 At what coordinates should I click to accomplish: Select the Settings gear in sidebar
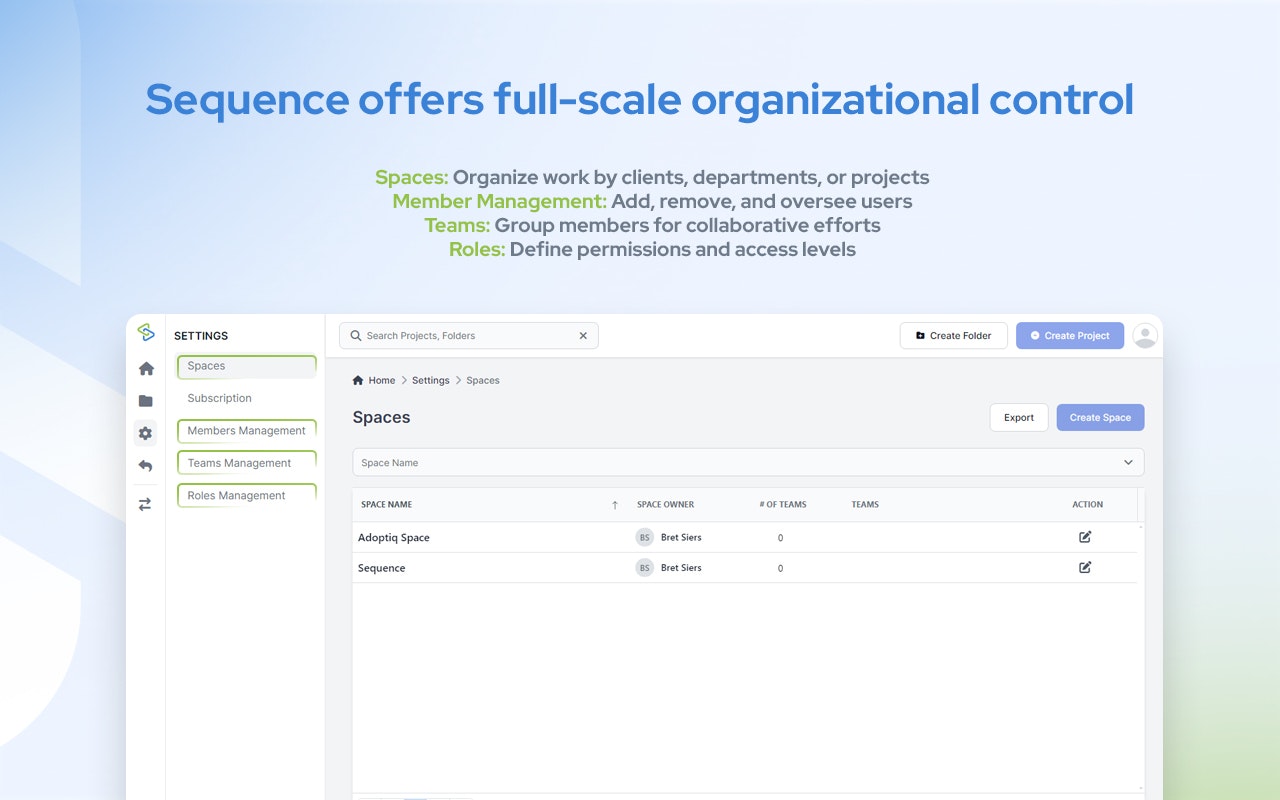click(x=146, y=433)
